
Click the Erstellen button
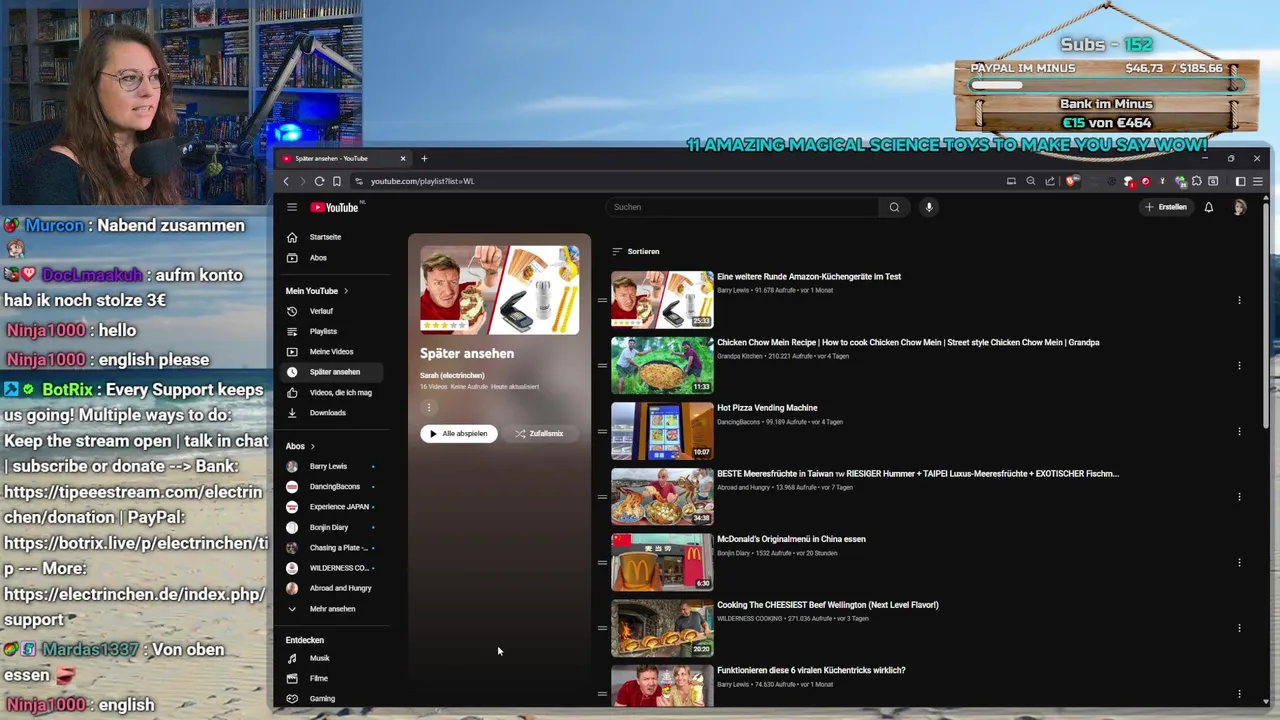(1166, 207)
